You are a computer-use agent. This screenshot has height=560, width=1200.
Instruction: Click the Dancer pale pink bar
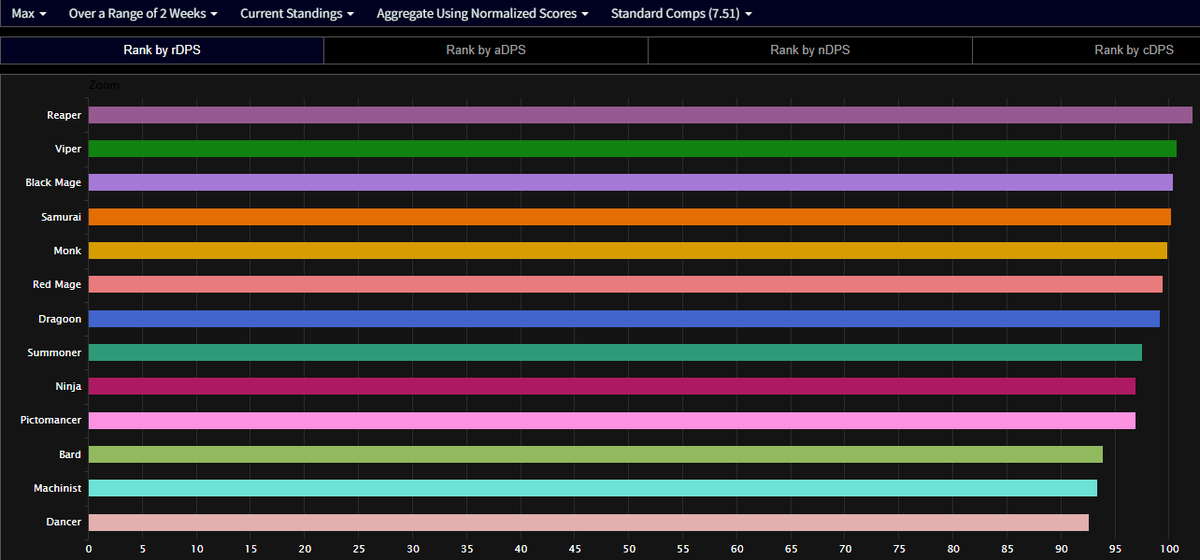(x=589, y=523)
